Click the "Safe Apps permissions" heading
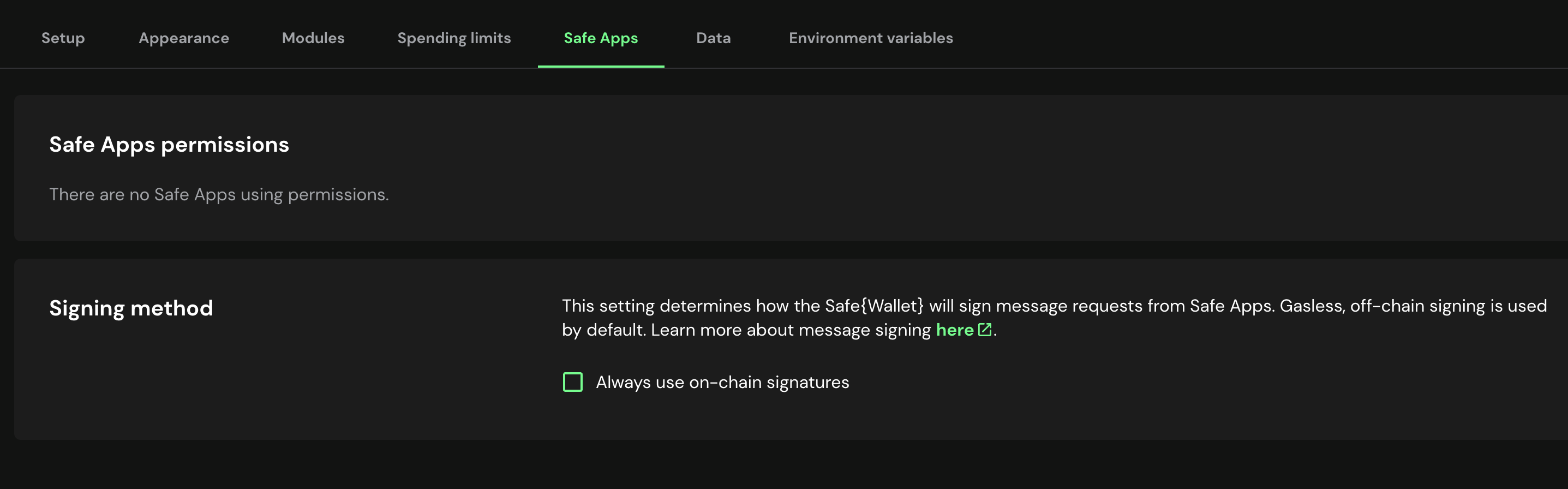Image resolution: width=1568 pixels, height=489 pixels. [169, 144]
